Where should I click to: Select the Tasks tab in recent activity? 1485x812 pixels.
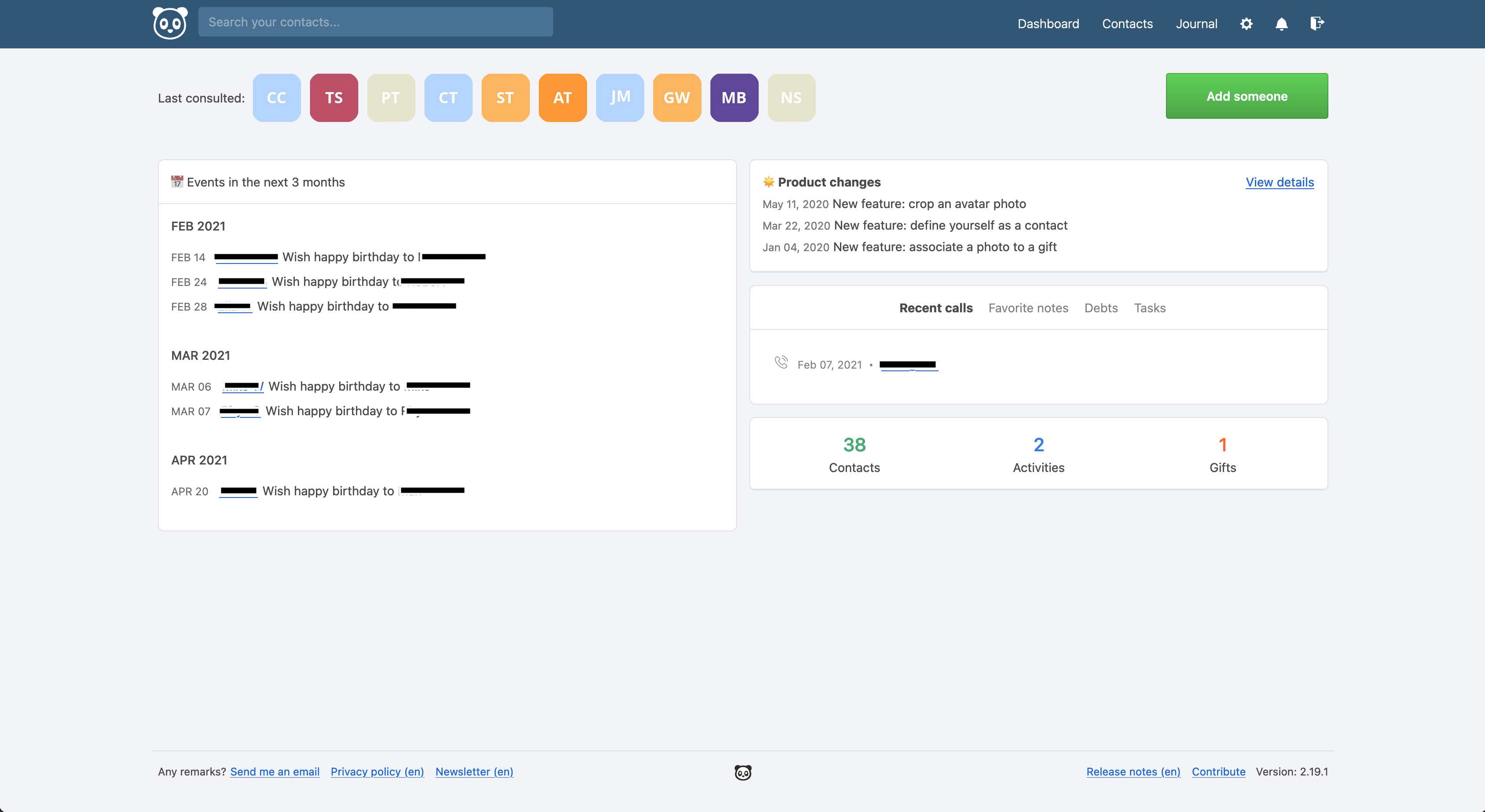tap(1150, 308)
